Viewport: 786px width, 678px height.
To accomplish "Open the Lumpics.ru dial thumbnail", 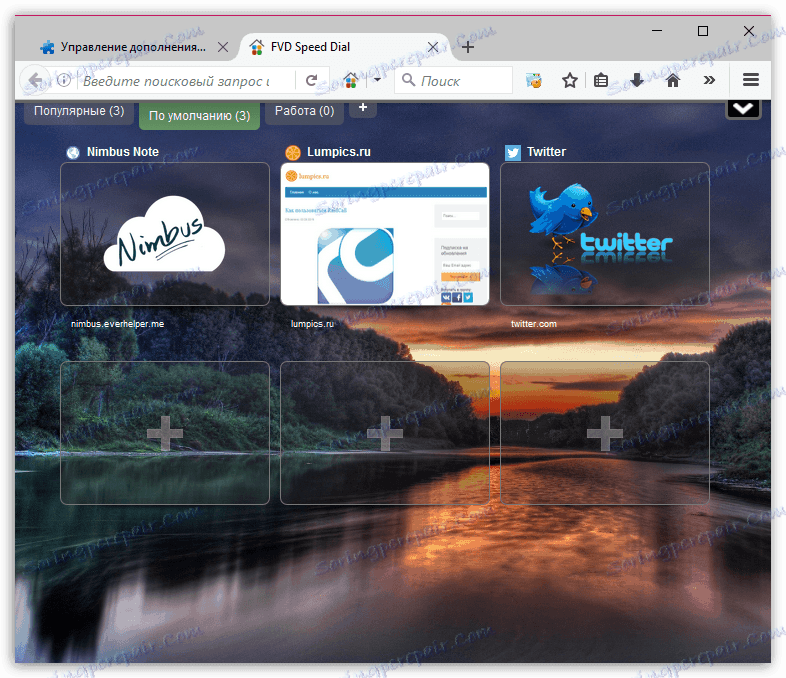I will [385, 234].
